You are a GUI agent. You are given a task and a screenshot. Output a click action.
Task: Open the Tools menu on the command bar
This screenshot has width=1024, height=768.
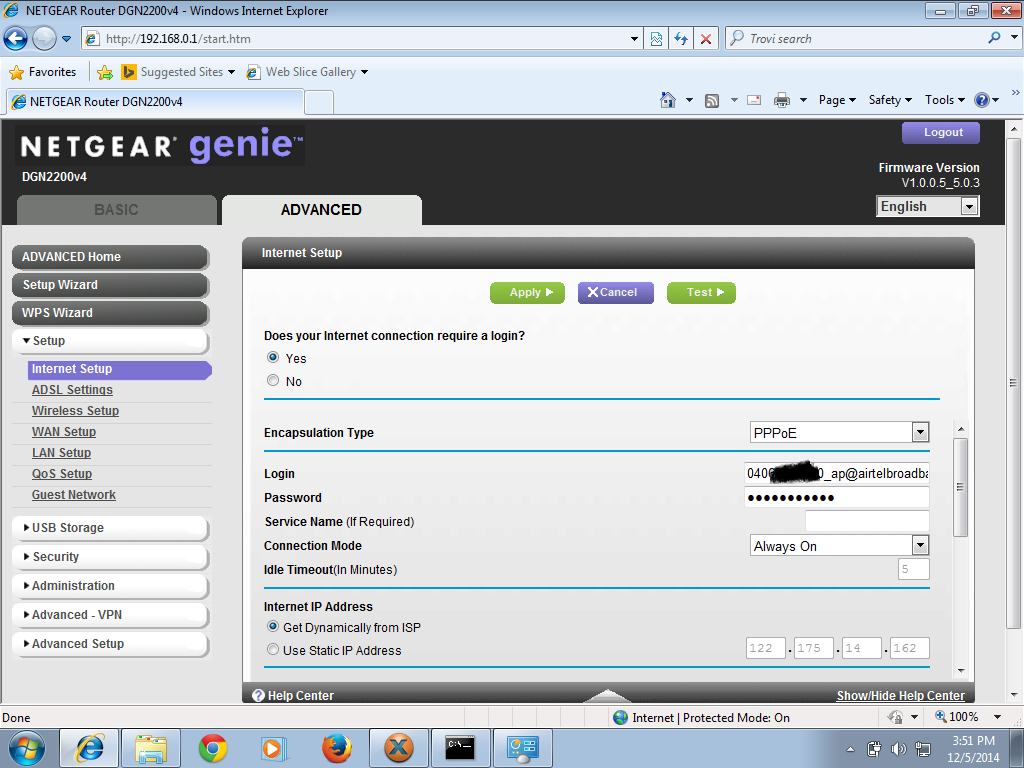941,100
